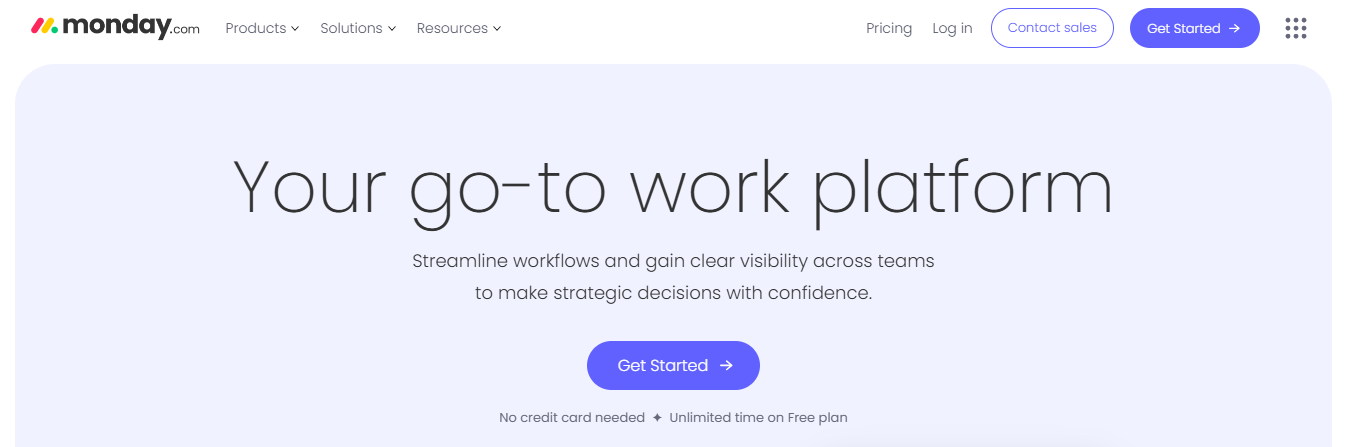1345x447 pixels.
Task: Click the arrow icon in the large Get Started button
Action: point(727,366)
